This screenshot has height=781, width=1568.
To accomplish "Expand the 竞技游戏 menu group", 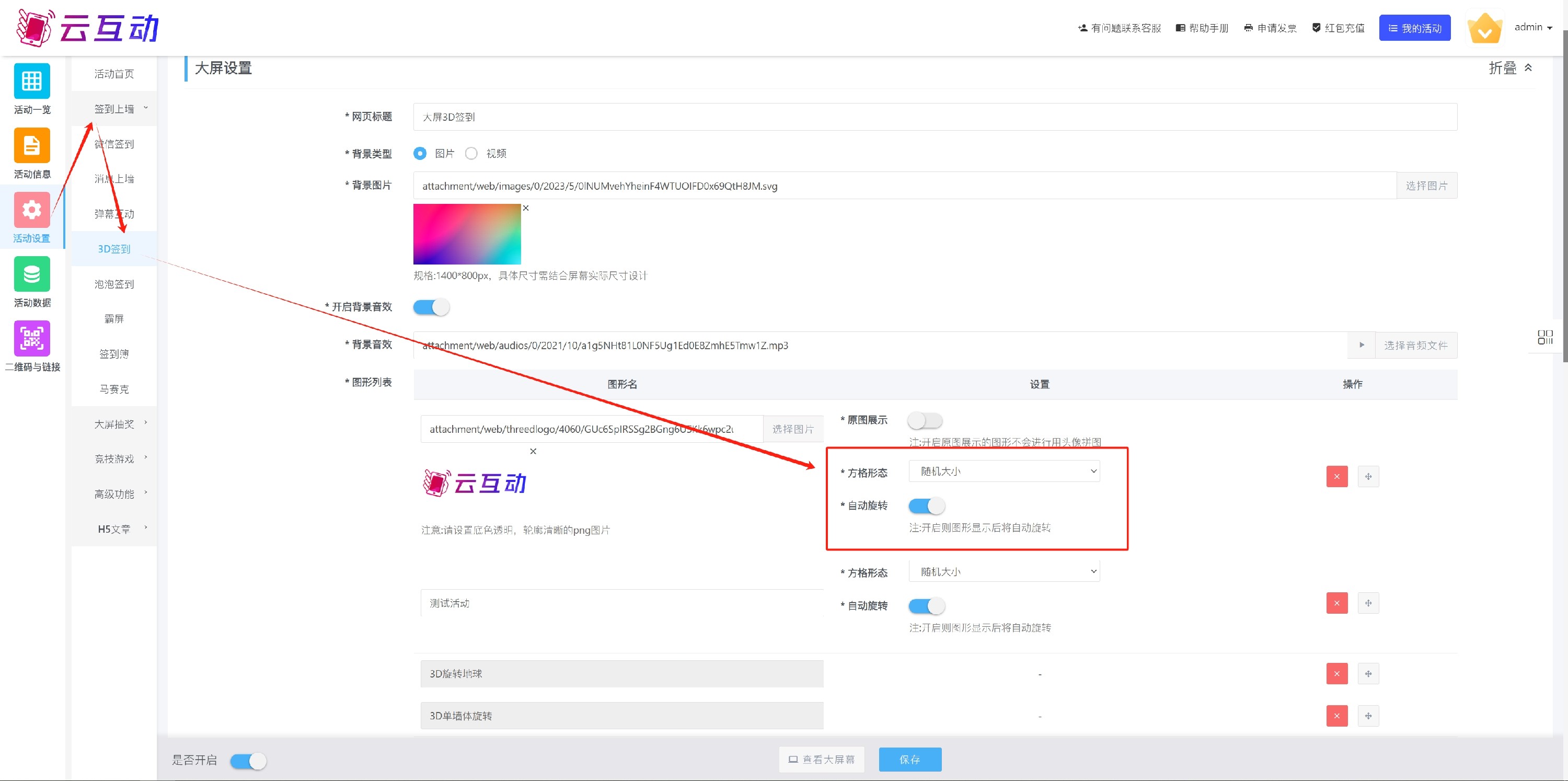I will pyautogui.click(x=114, y=459).
